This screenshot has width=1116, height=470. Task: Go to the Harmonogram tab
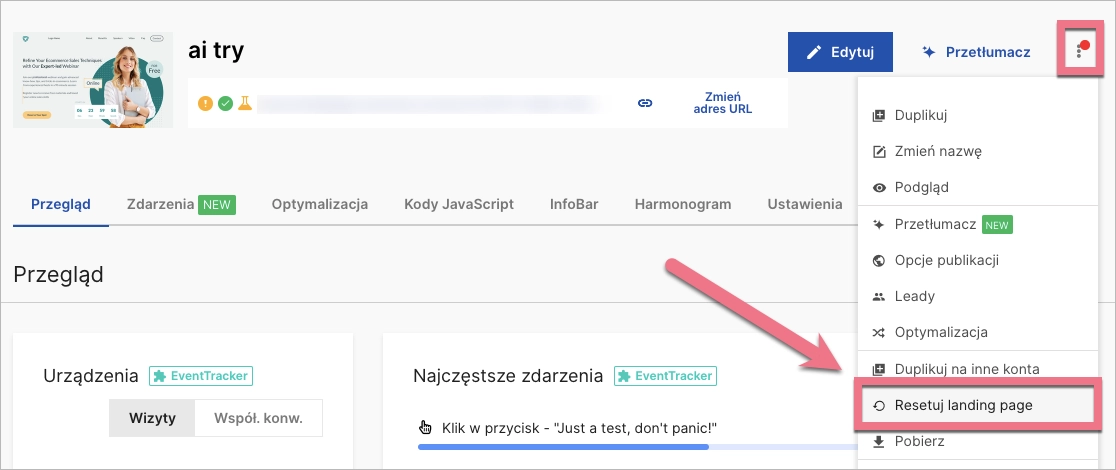683,204
